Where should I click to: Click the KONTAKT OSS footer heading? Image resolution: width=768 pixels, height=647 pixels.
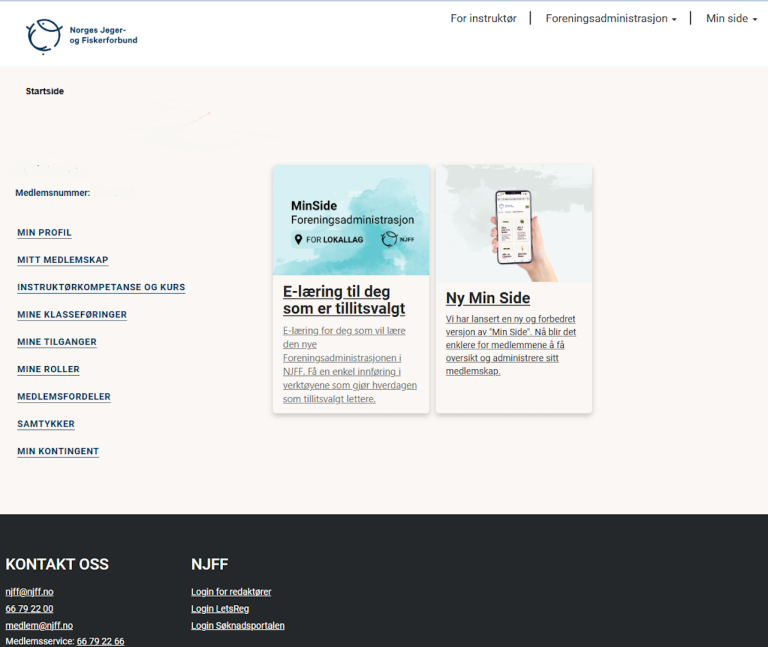[57, 564]
